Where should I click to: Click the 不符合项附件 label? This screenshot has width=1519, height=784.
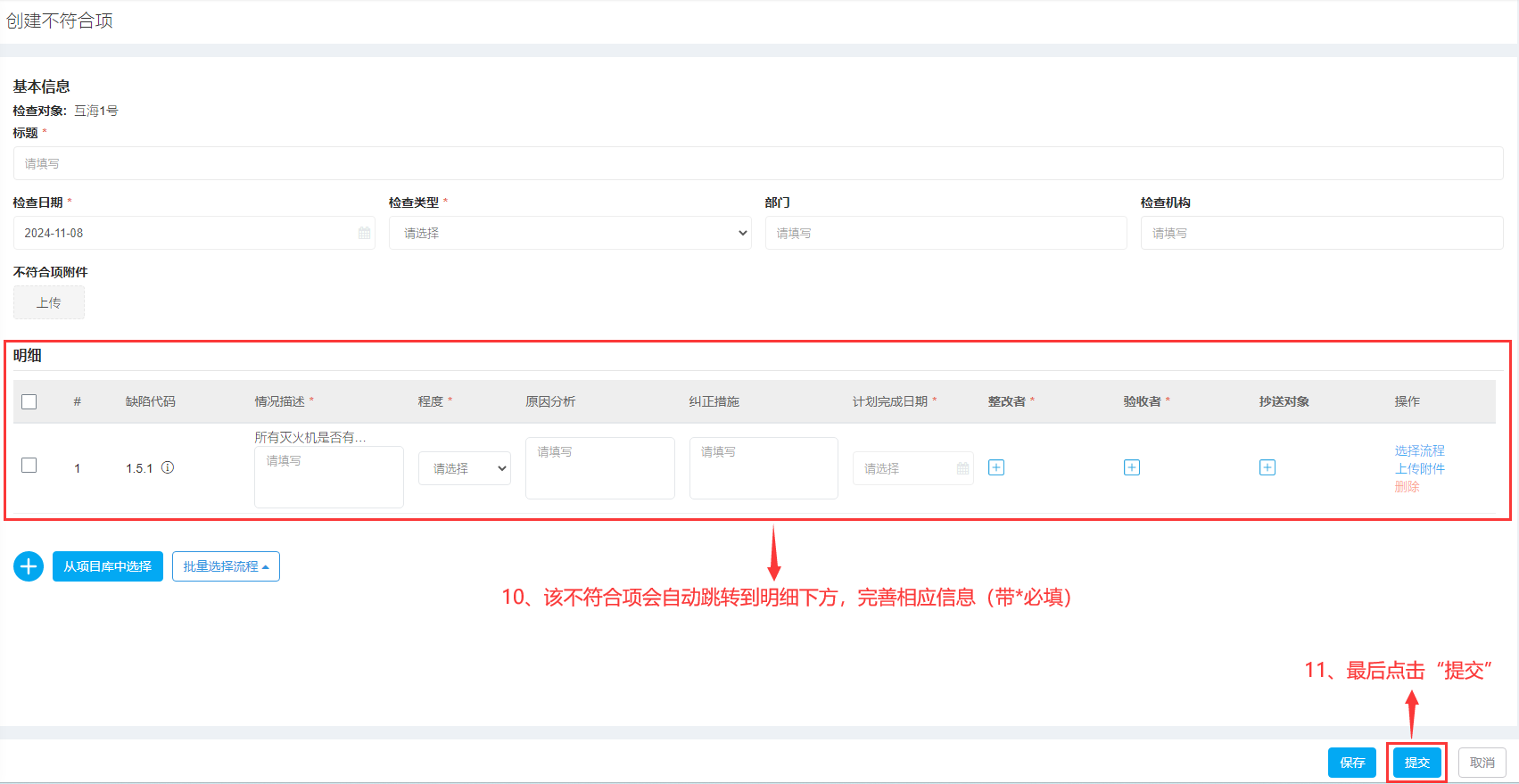(x=51, y=272)
